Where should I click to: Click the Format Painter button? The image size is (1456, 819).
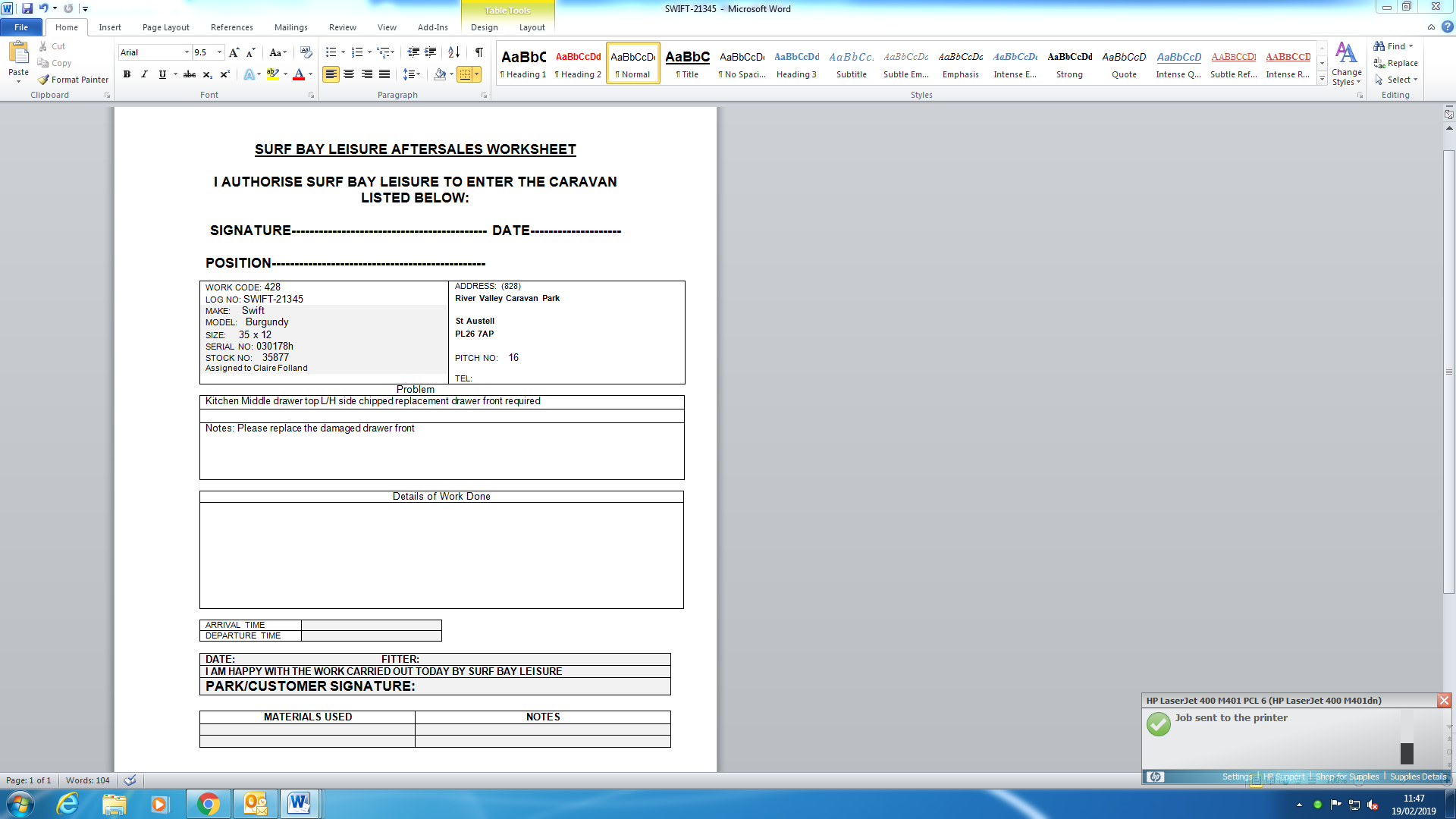tap(74, 80)
